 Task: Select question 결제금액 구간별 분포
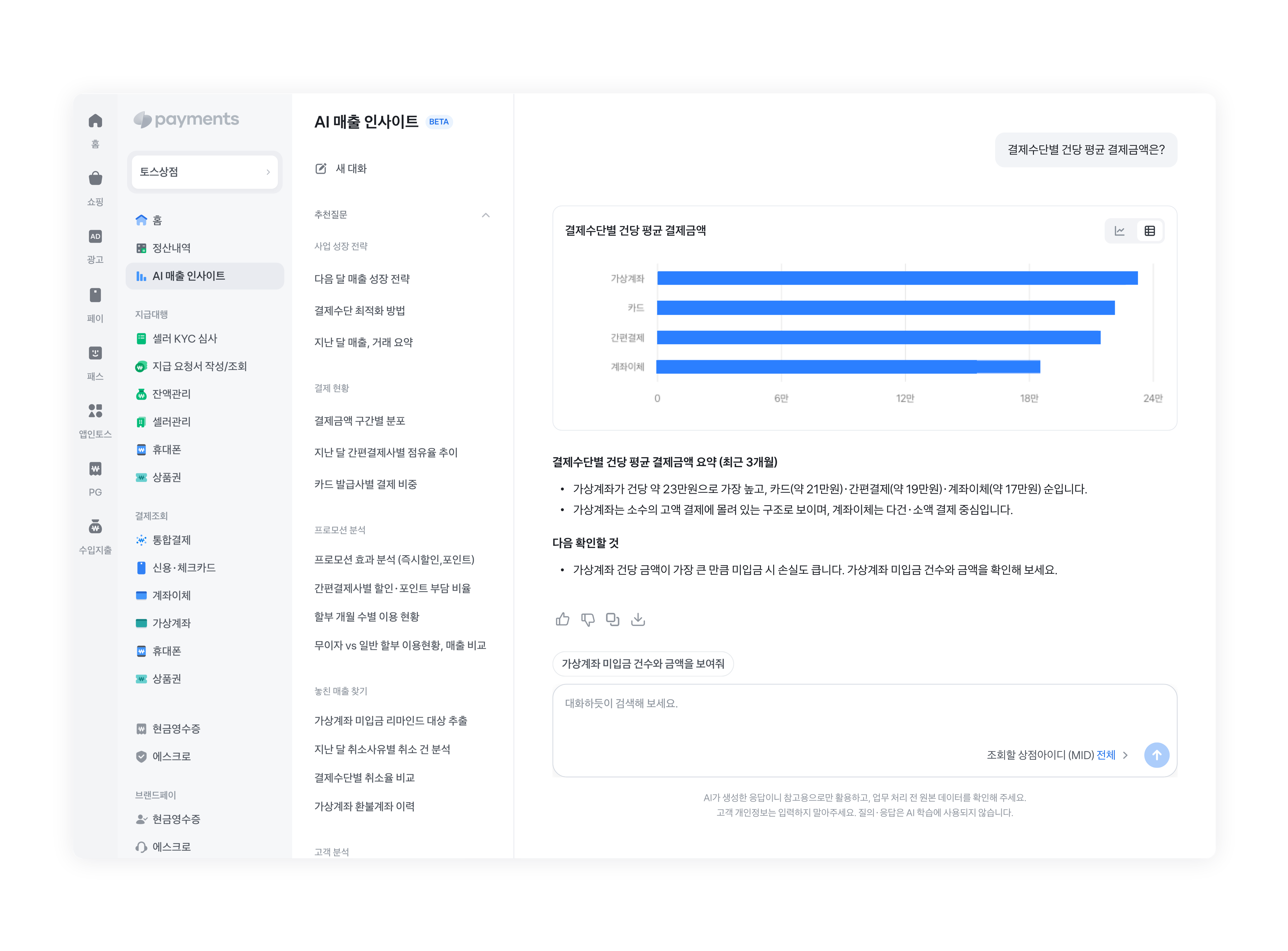click(359, 421)
